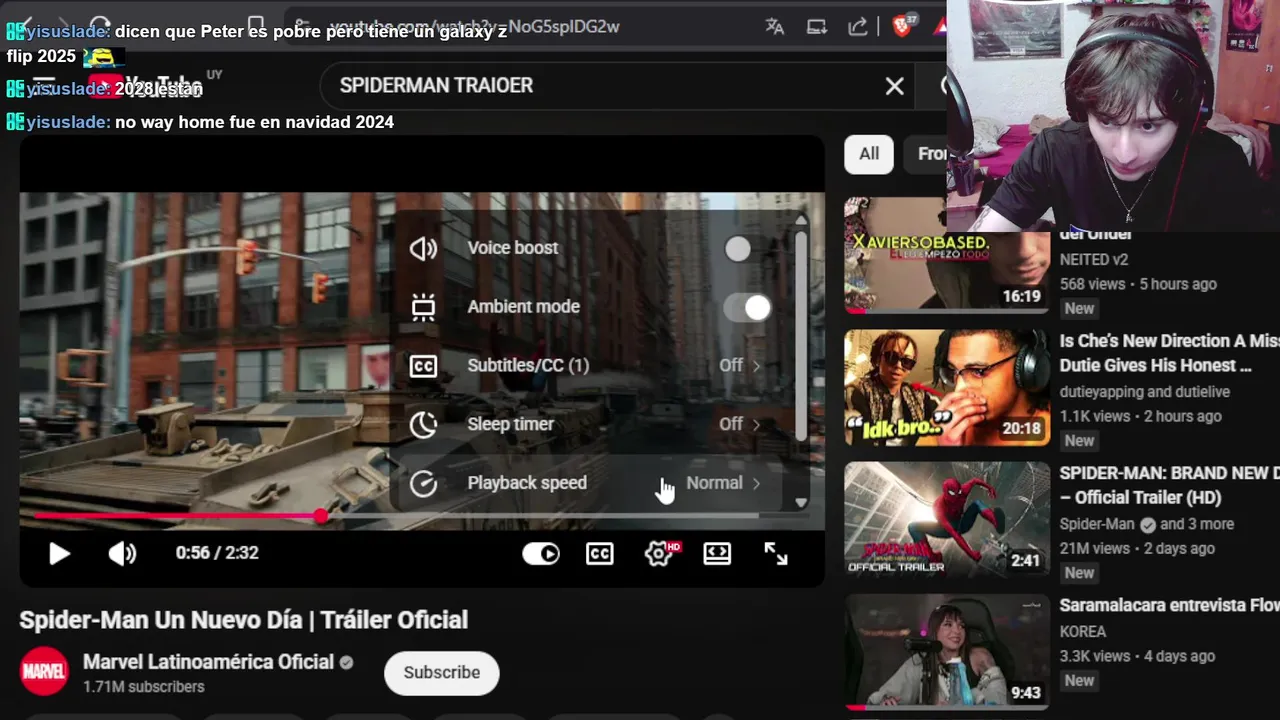Select the All filter chip
Viewport: 1280px width, 720px height.
(869, 154)
